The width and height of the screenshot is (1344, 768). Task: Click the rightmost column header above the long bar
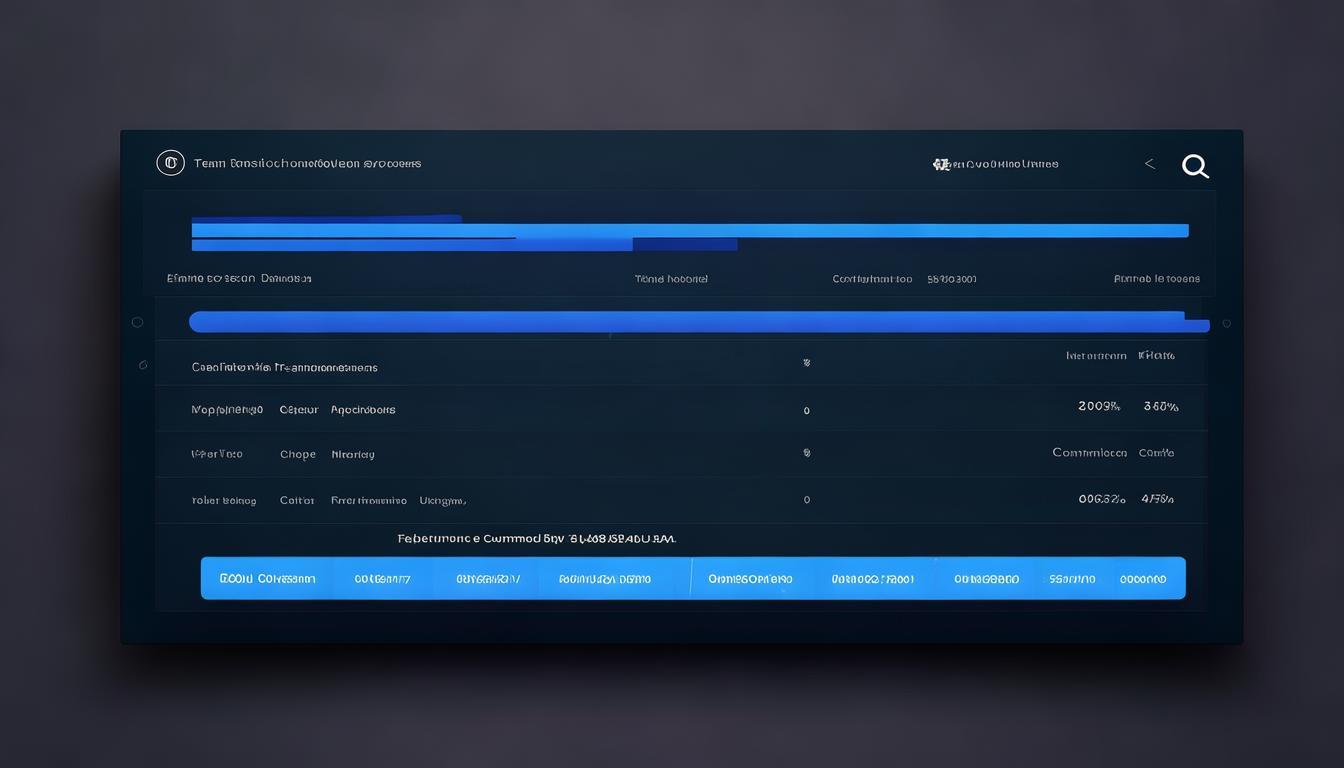(1156, 279)
